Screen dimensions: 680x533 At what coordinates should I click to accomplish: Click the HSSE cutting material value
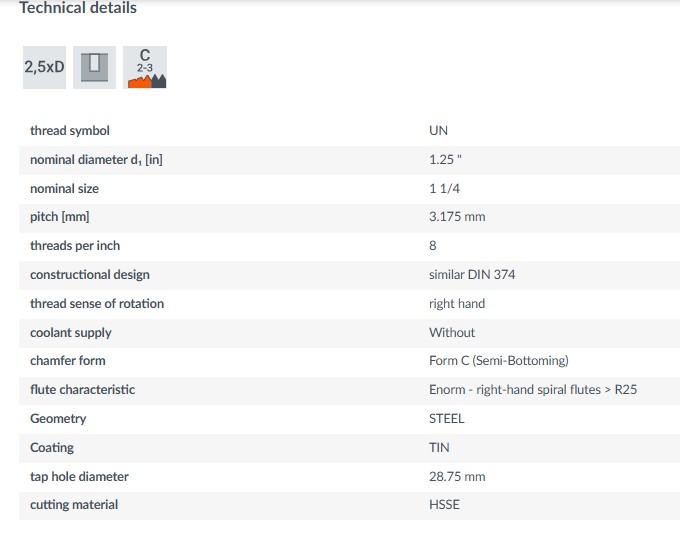pos(444,505)
